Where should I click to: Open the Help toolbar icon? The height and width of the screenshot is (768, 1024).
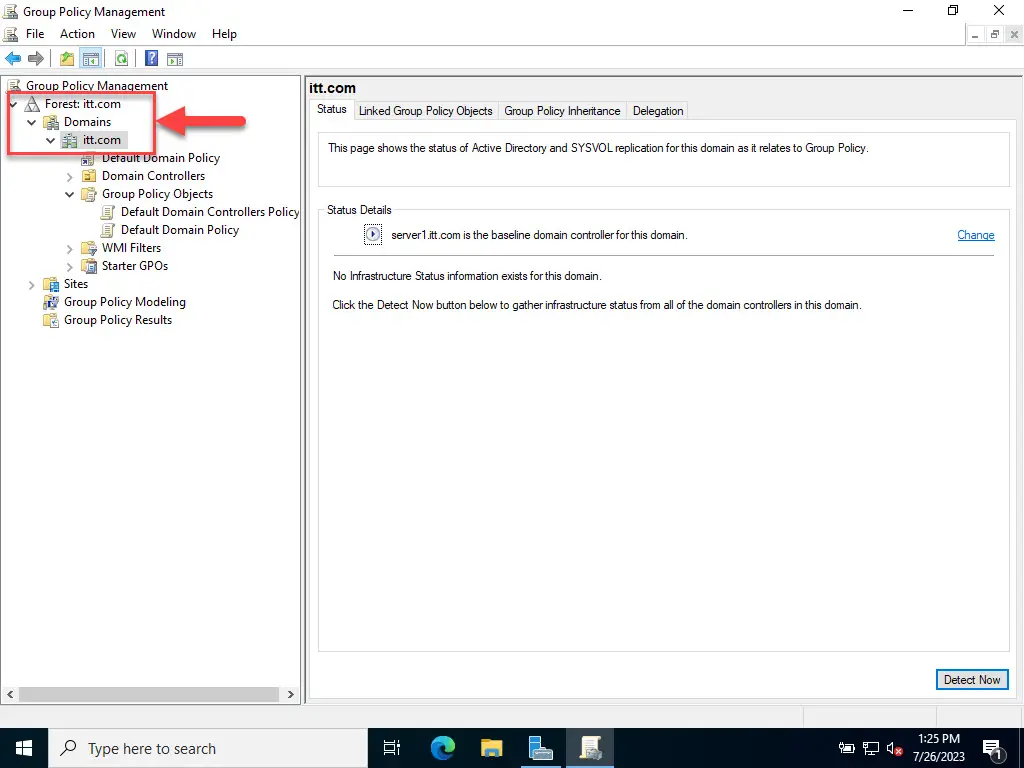point(152,59)
